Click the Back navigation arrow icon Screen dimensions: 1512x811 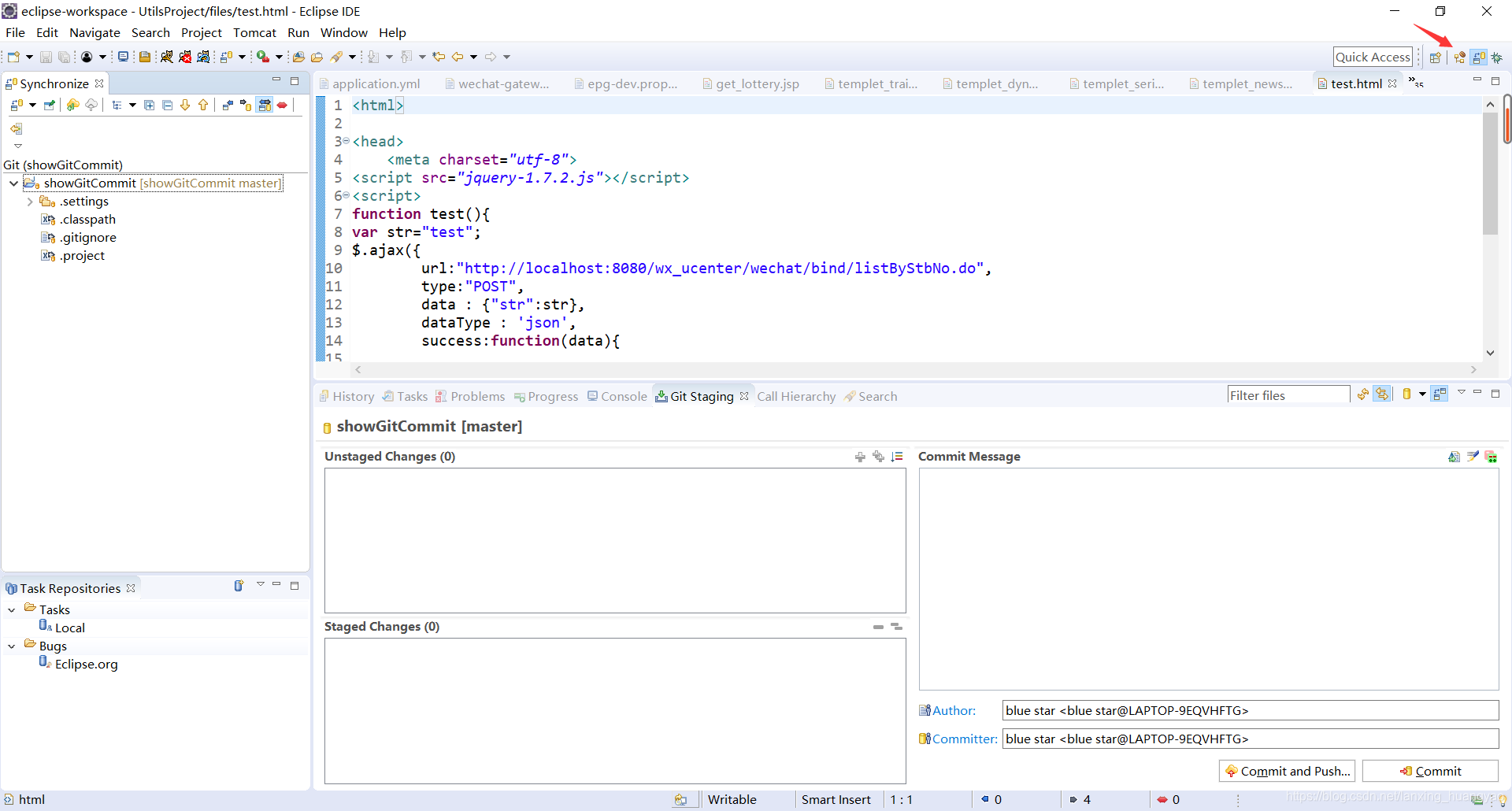[458, 57]
